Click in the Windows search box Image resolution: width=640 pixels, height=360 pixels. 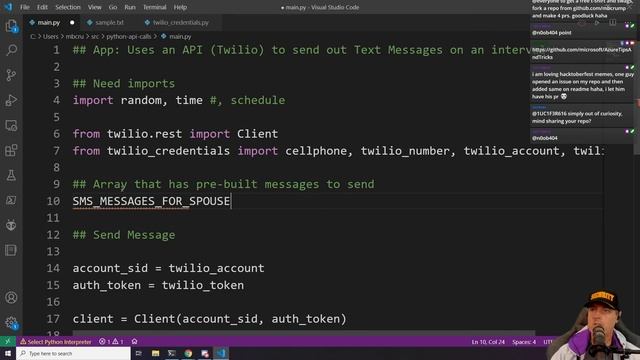click(73, 353)
